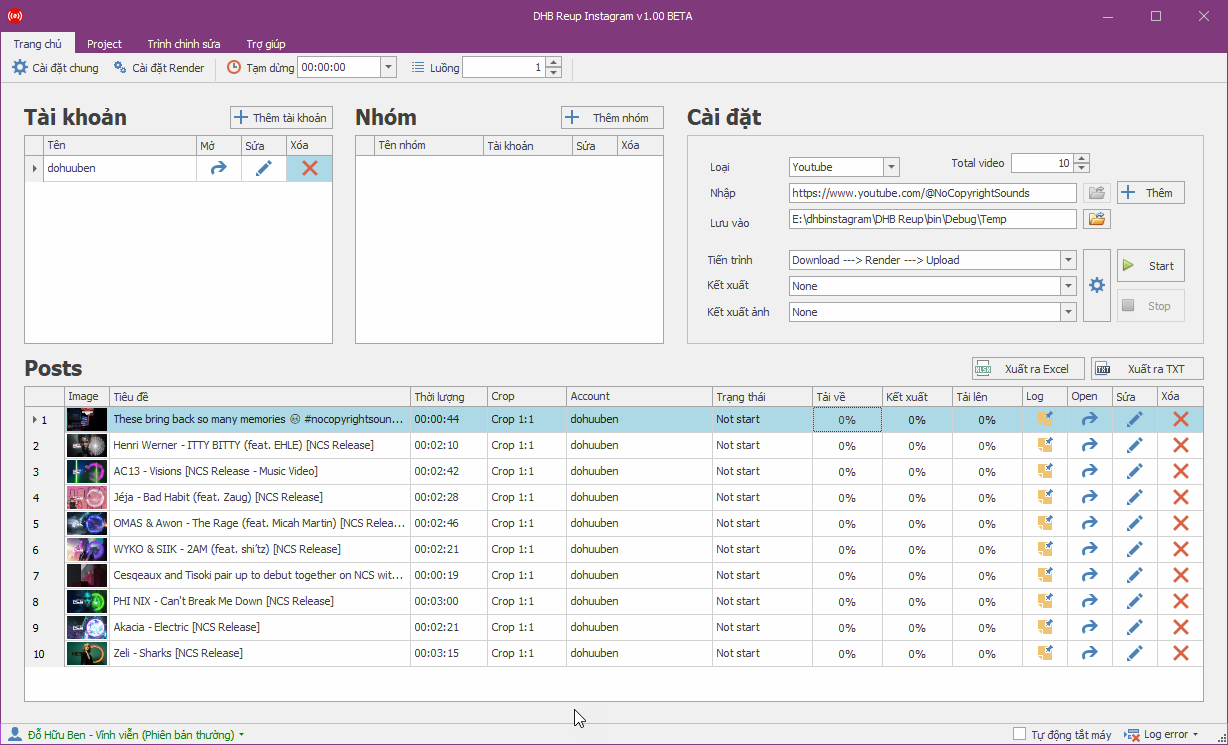The width and height of the screenshot is (1228, 745).
Task: View log for PHI NIX row
Action: tap(1045, 601)
